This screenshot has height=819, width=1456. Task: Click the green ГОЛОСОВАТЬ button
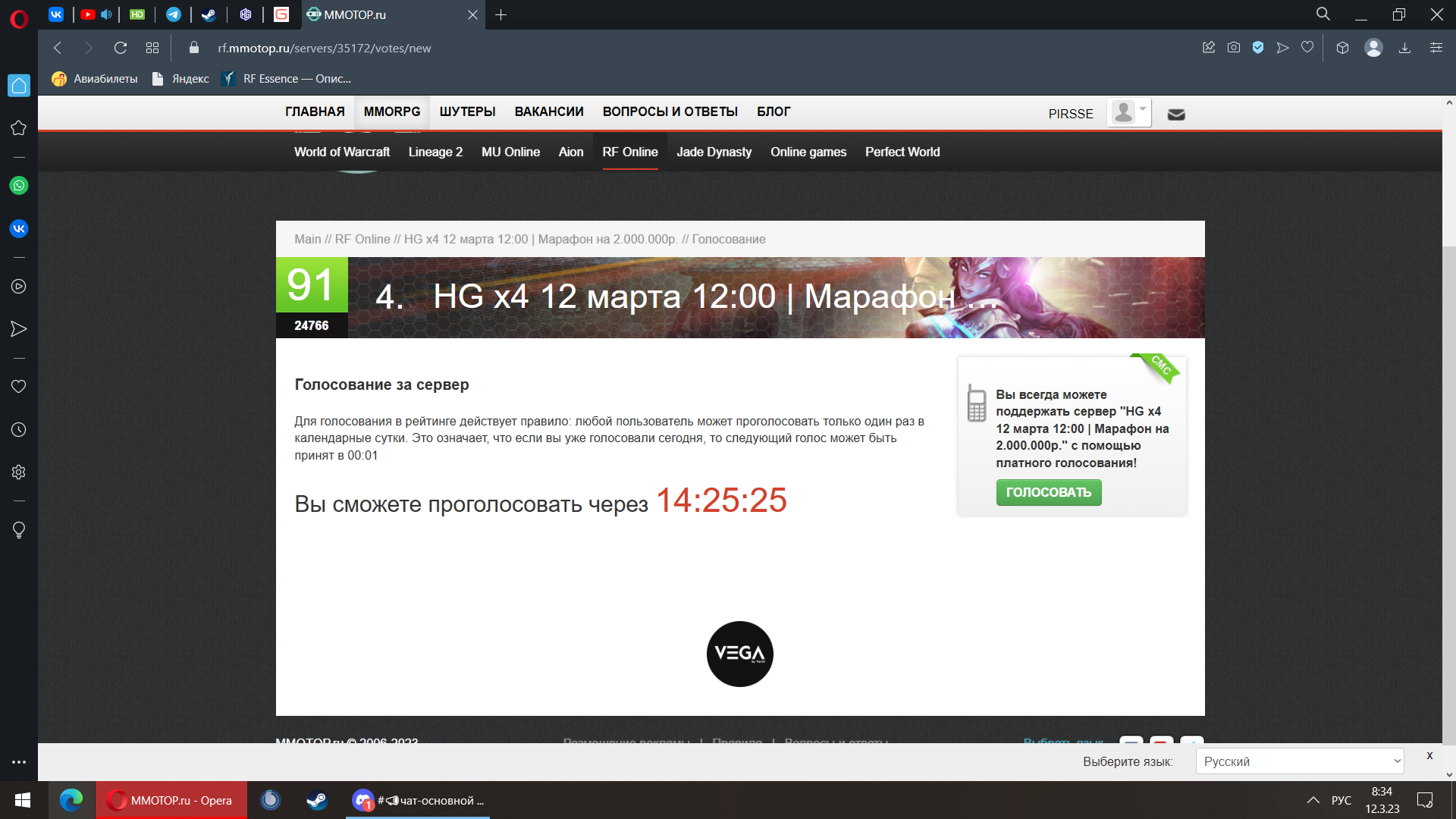point(1049,492)
